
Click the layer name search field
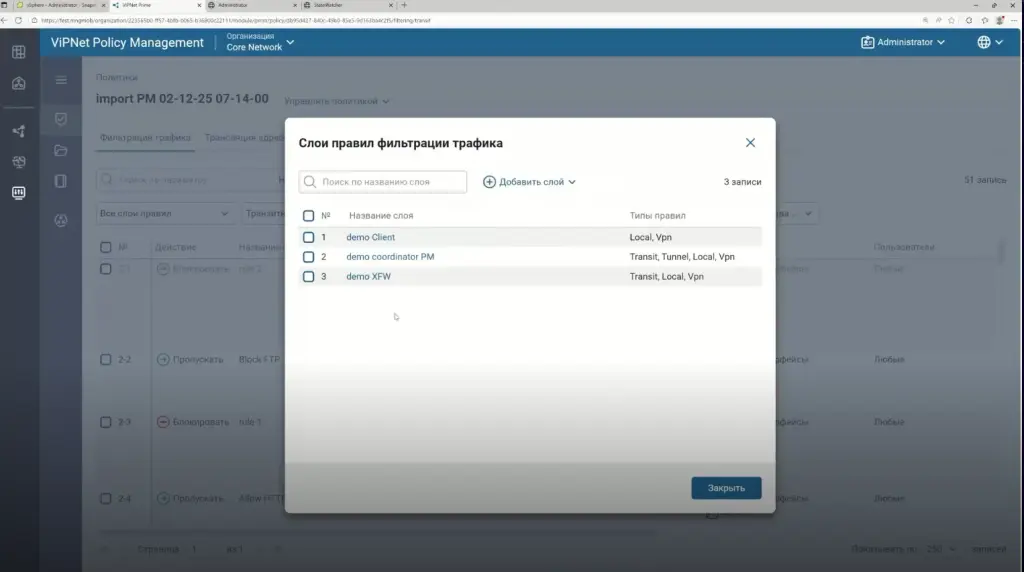point(383,182)
